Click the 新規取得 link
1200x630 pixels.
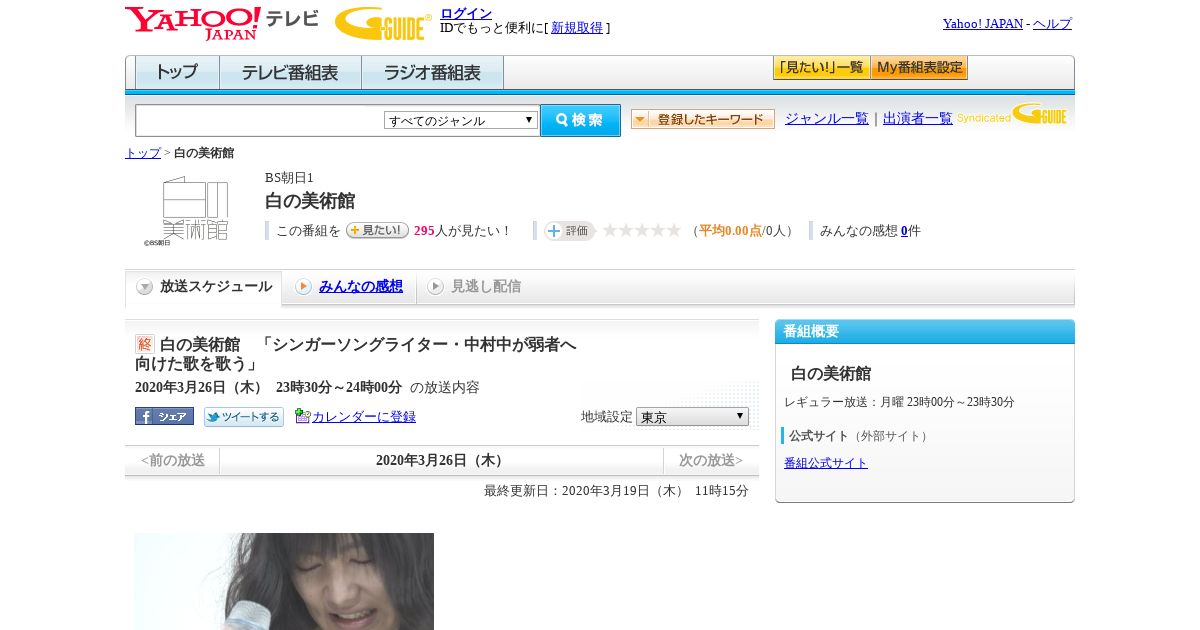[x=577, y=28]
